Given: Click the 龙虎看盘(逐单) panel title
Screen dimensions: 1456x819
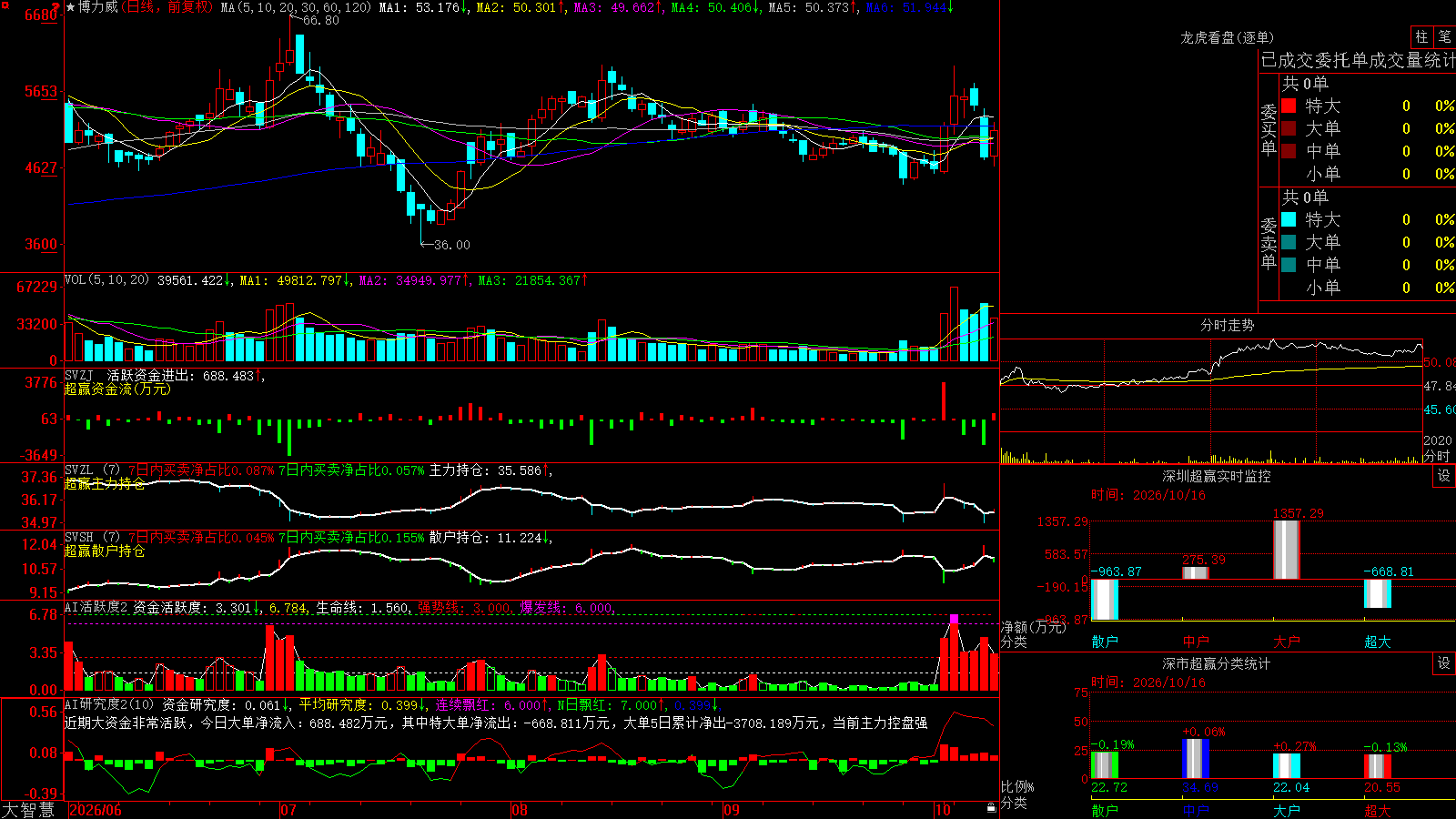Looking at the screenshot, I should [1227, 37].
